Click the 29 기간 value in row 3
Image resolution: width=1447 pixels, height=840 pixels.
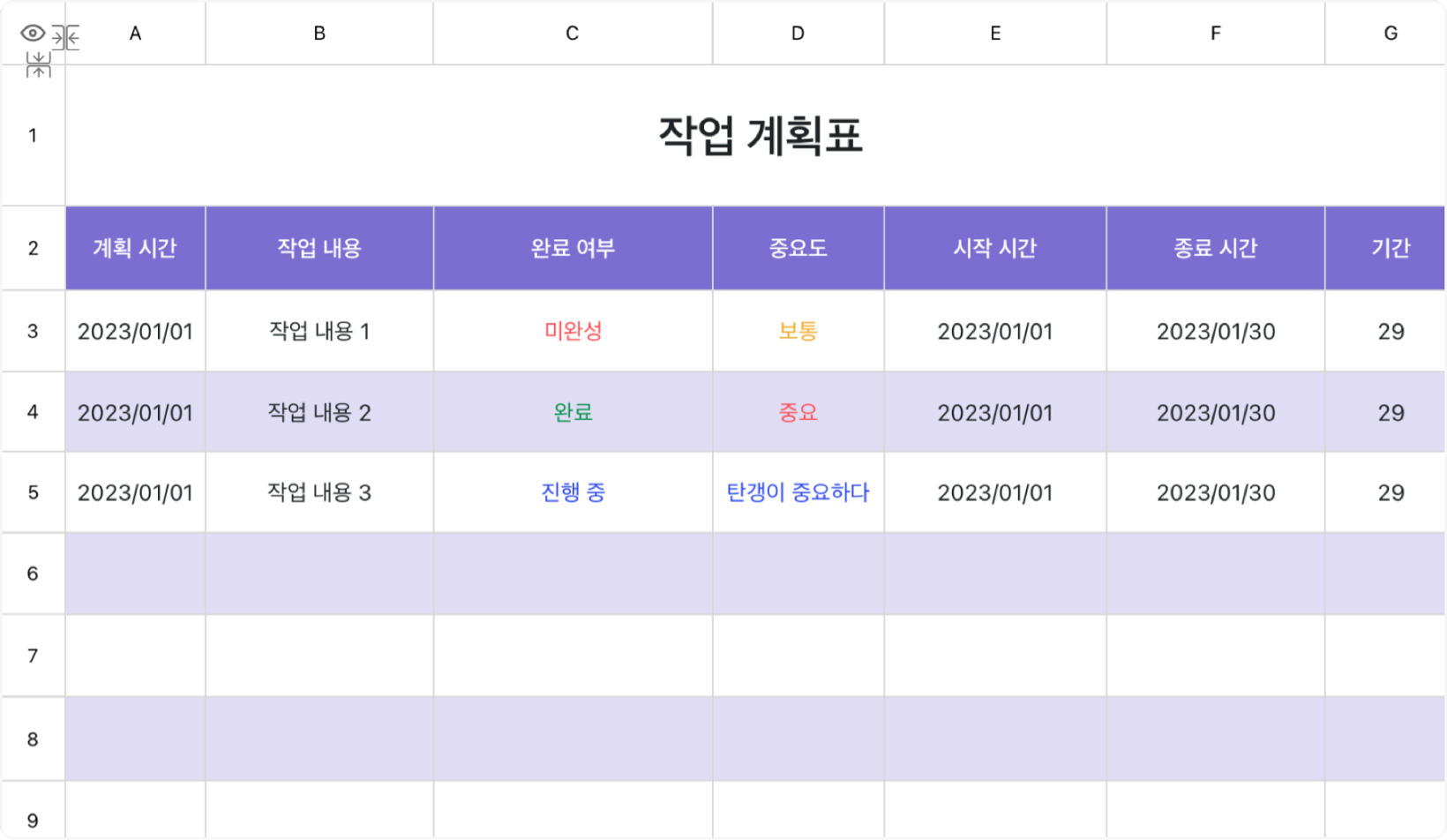(1391, 331)
